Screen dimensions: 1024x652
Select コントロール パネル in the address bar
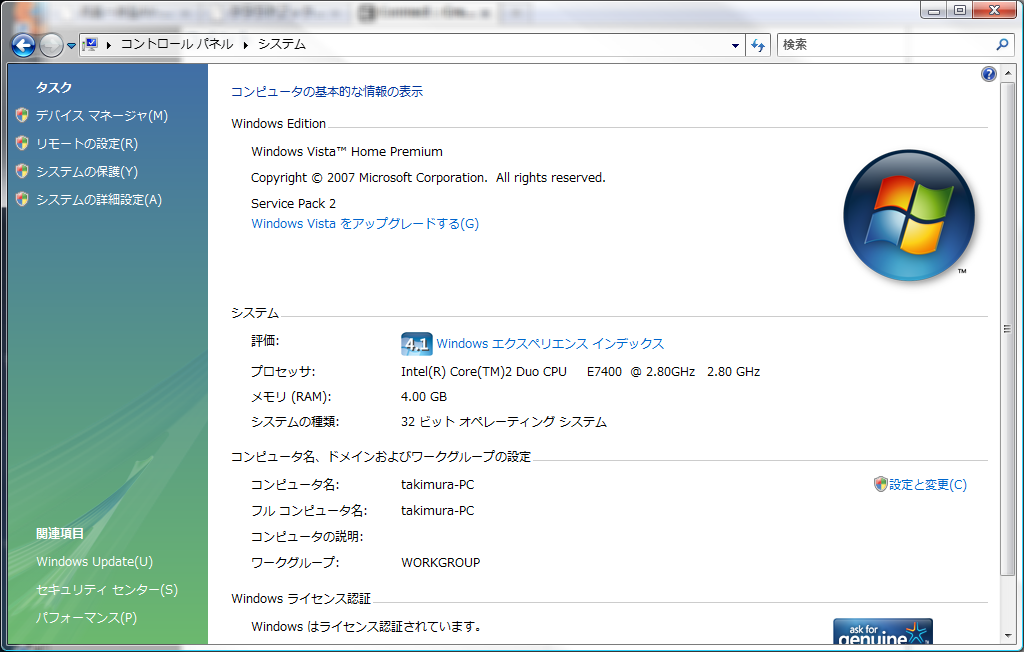176,44
